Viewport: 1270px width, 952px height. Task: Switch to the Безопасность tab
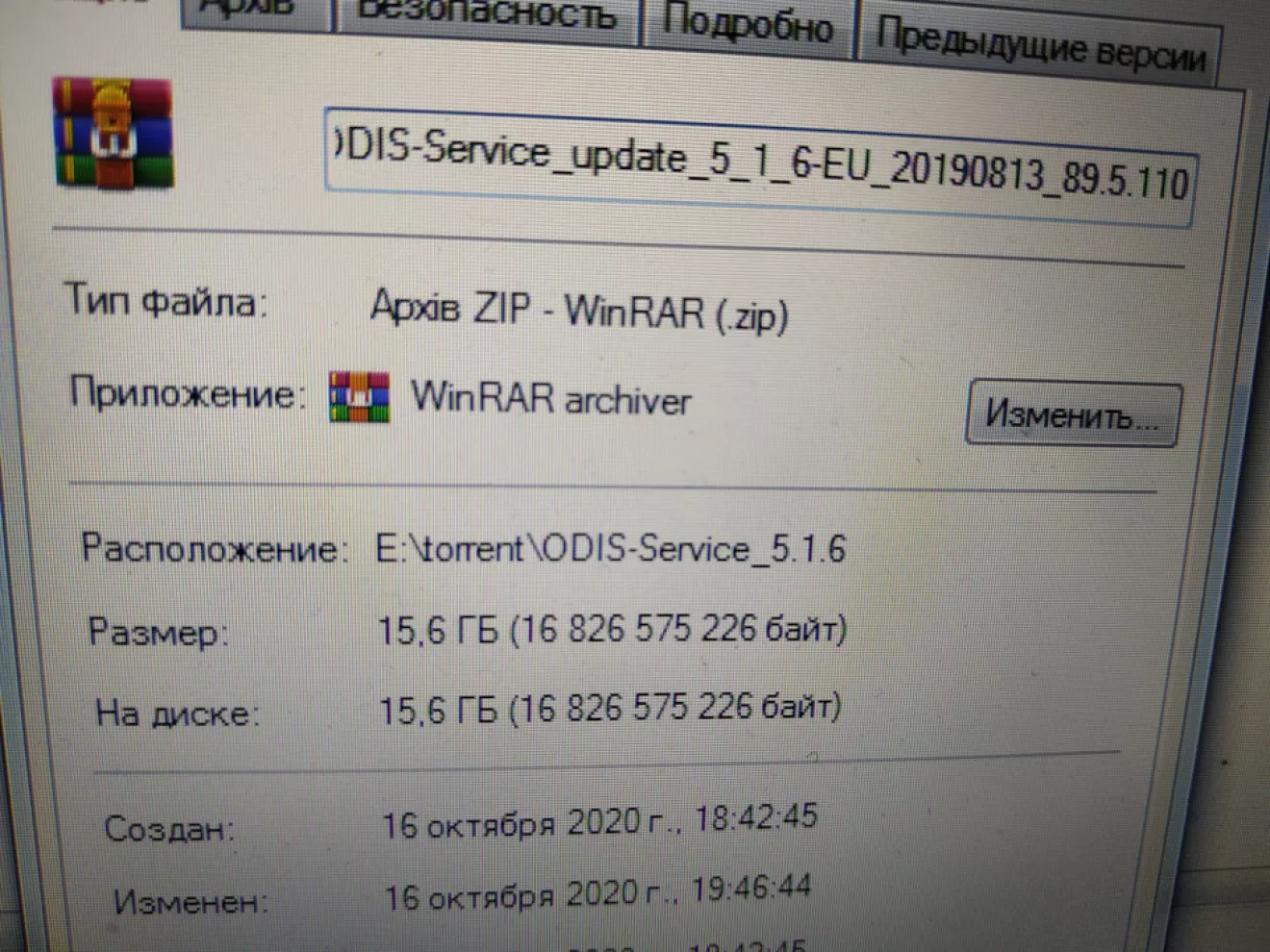[487, 17]
